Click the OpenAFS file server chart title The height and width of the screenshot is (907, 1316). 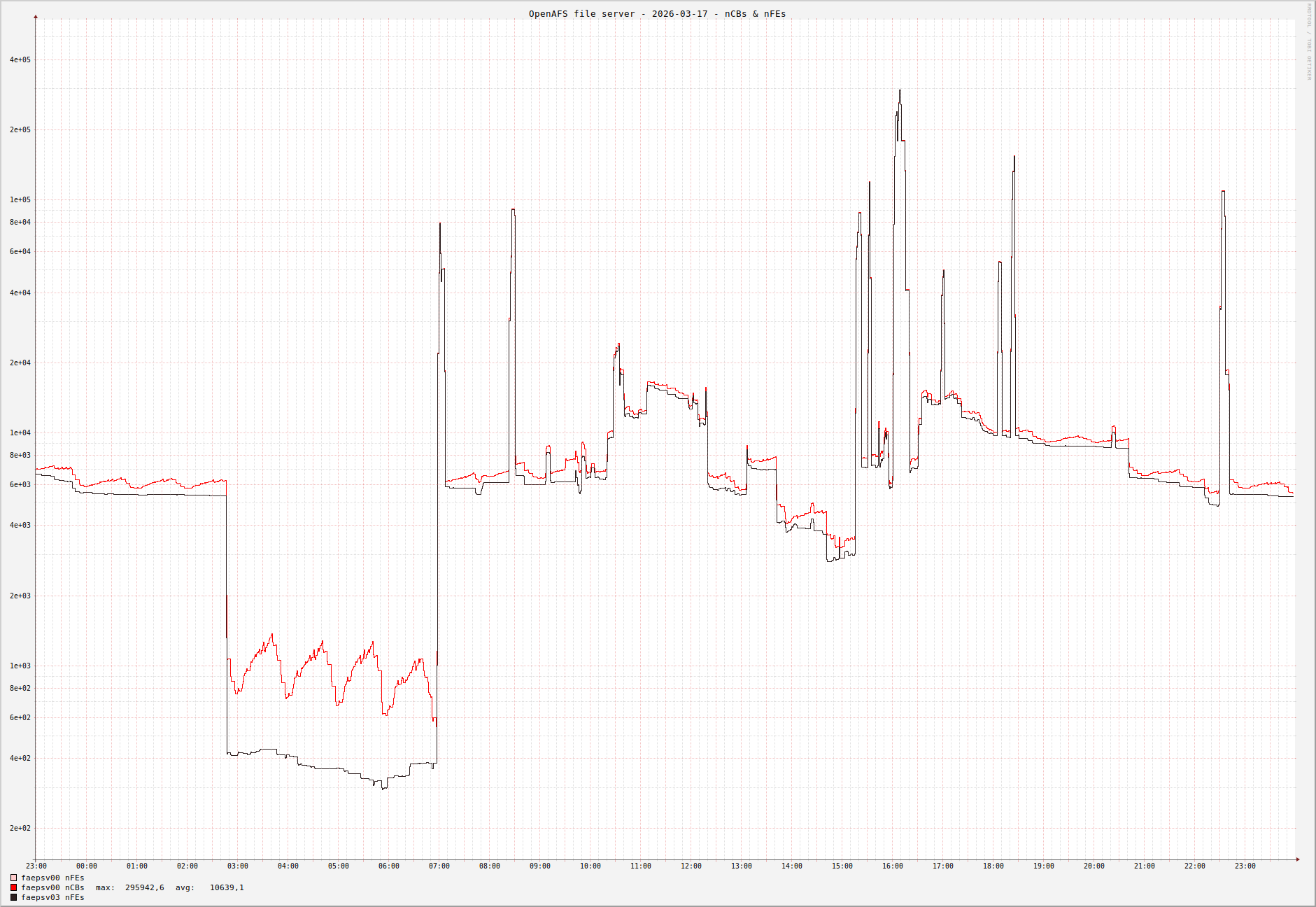(x=657, y=13)
